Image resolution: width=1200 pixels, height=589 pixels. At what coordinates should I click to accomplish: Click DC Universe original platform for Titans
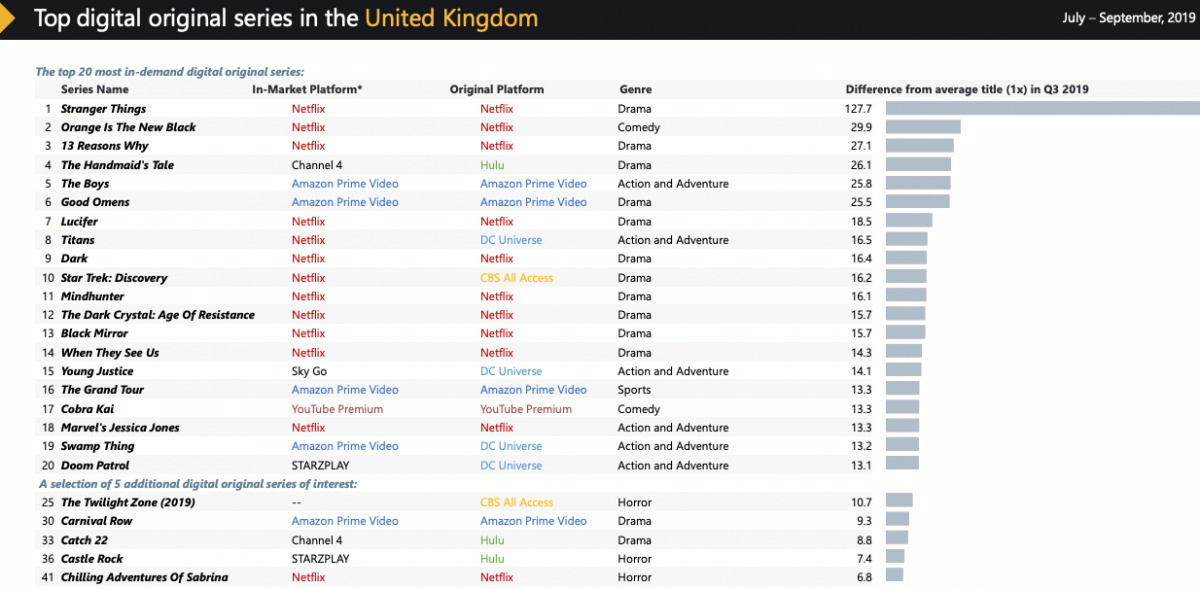pos(511,240)
